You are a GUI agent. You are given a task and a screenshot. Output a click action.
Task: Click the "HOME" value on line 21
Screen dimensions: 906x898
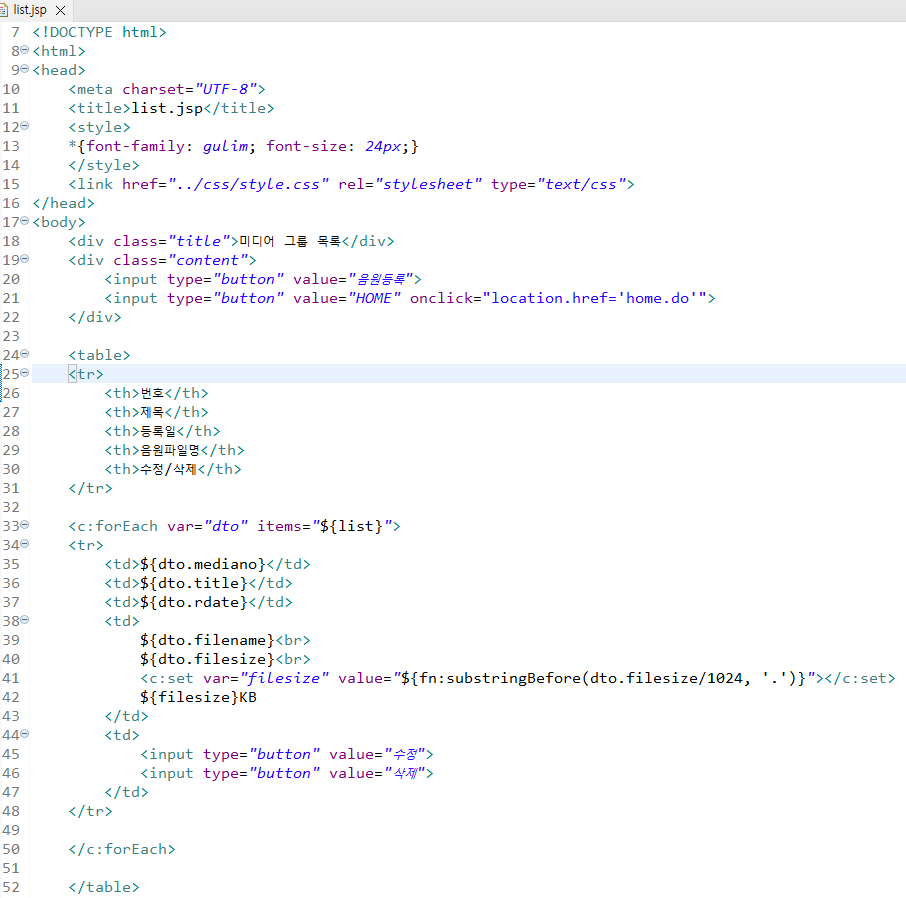pos(373,298)
